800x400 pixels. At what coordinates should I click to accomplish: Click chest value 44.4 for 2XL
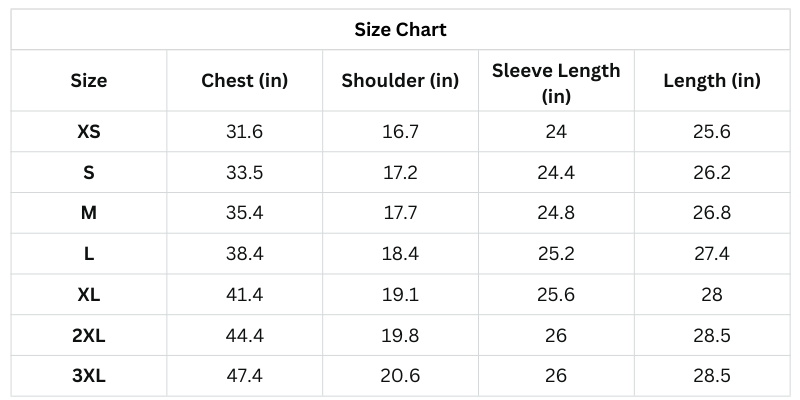click(244, 336)
